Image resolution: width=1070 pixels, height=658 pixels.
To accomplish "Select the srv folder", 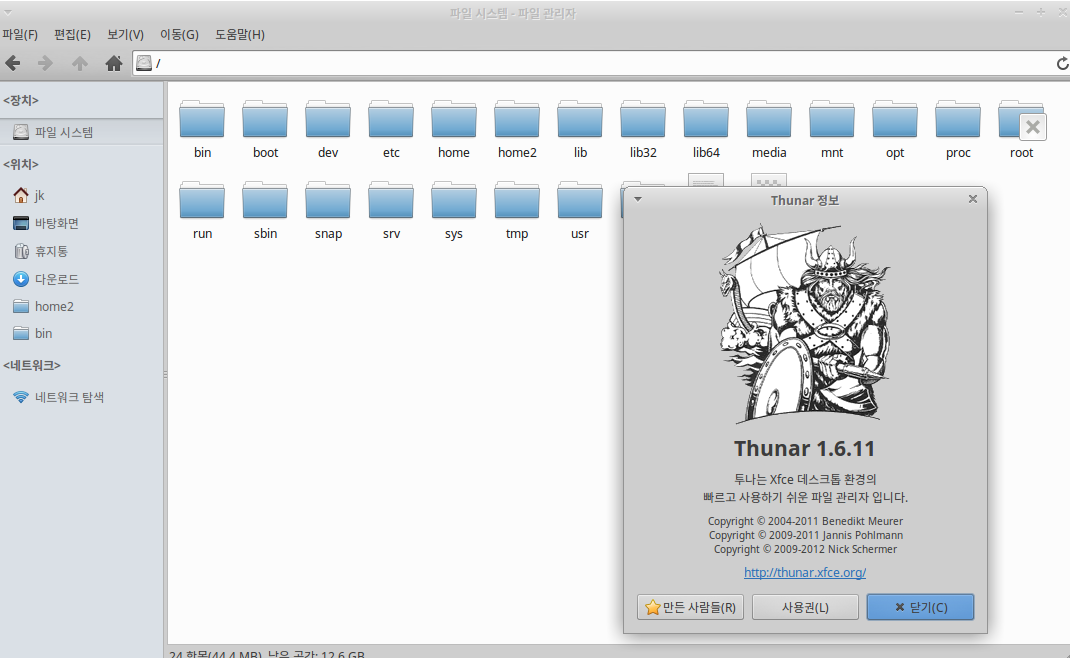I will click(x=391, y=210).
